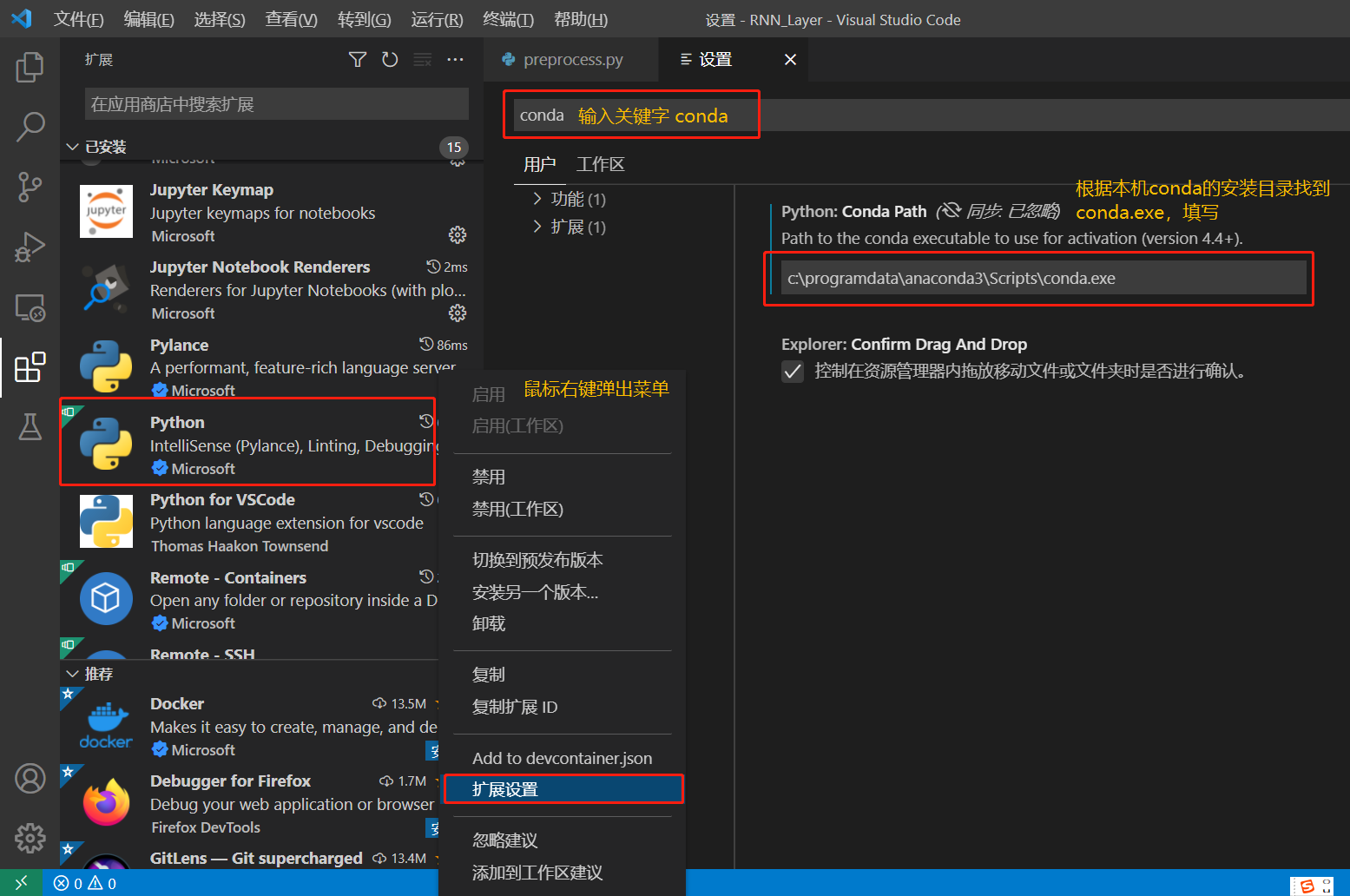Open the Source Control view
Image resolution: width=1350 pixels, height=896 pixels.
pyautogui.click(x=30, y=187)
